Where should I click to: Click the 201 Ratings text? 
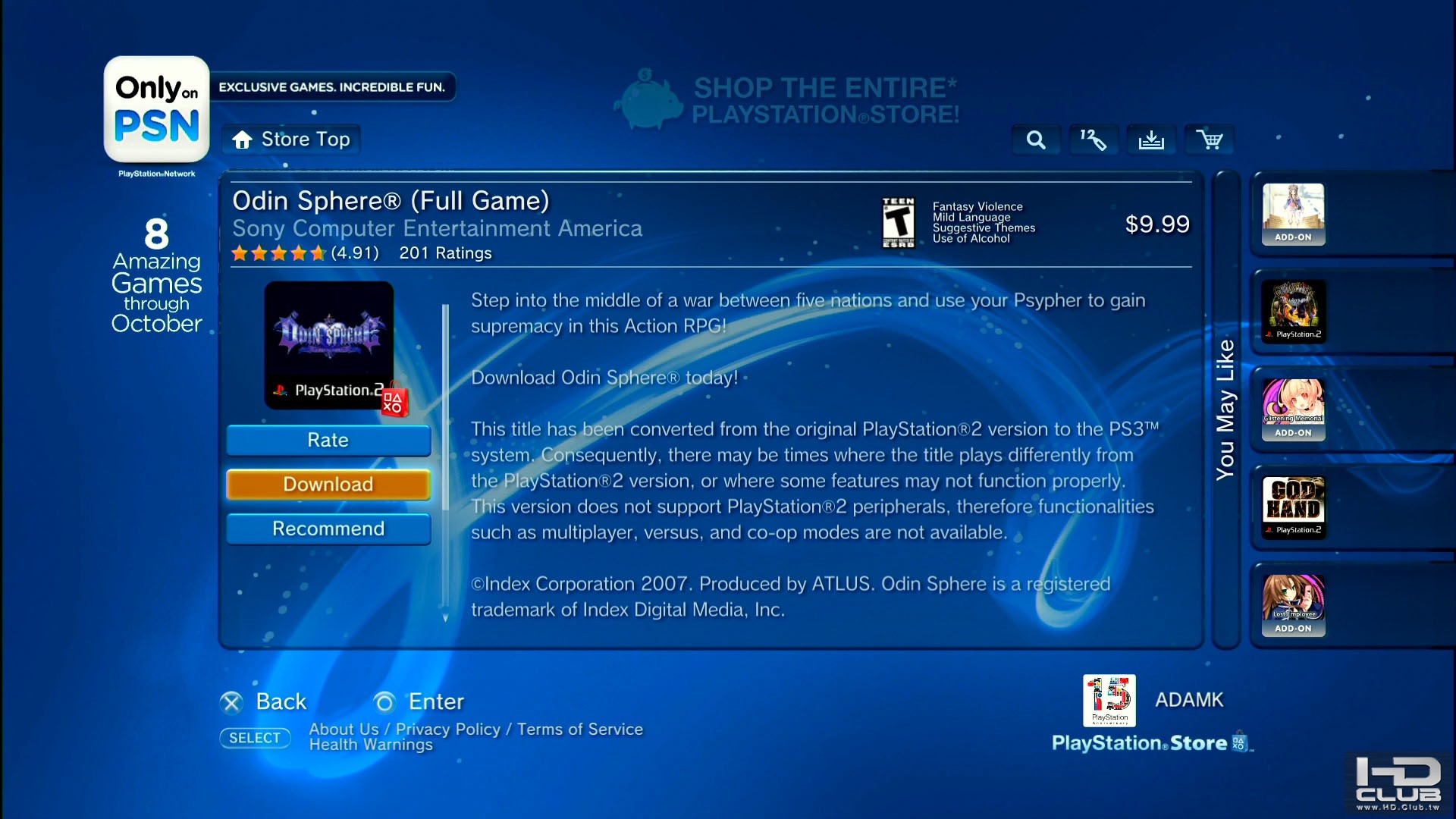[x=446, y=253]
